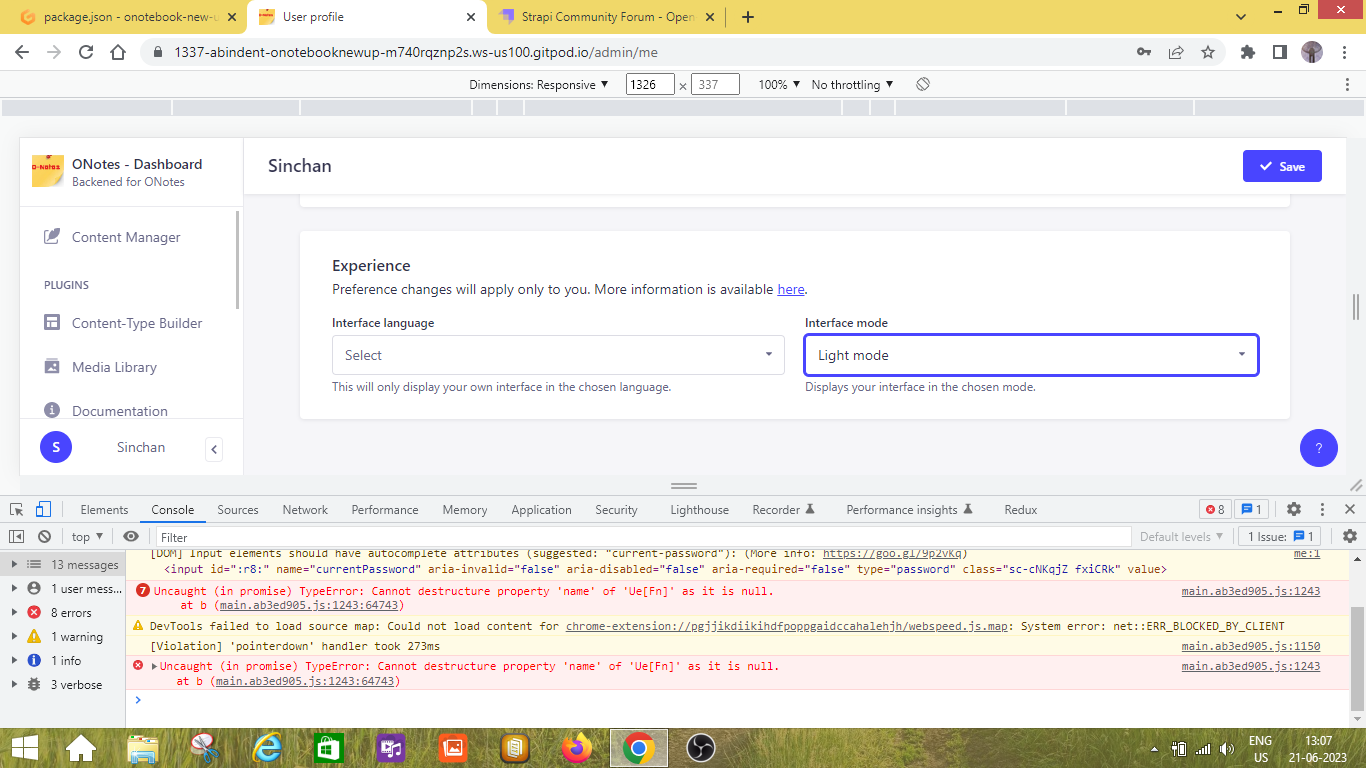
Task: Click the console Filter input field
Action: (x=640, y=537)
